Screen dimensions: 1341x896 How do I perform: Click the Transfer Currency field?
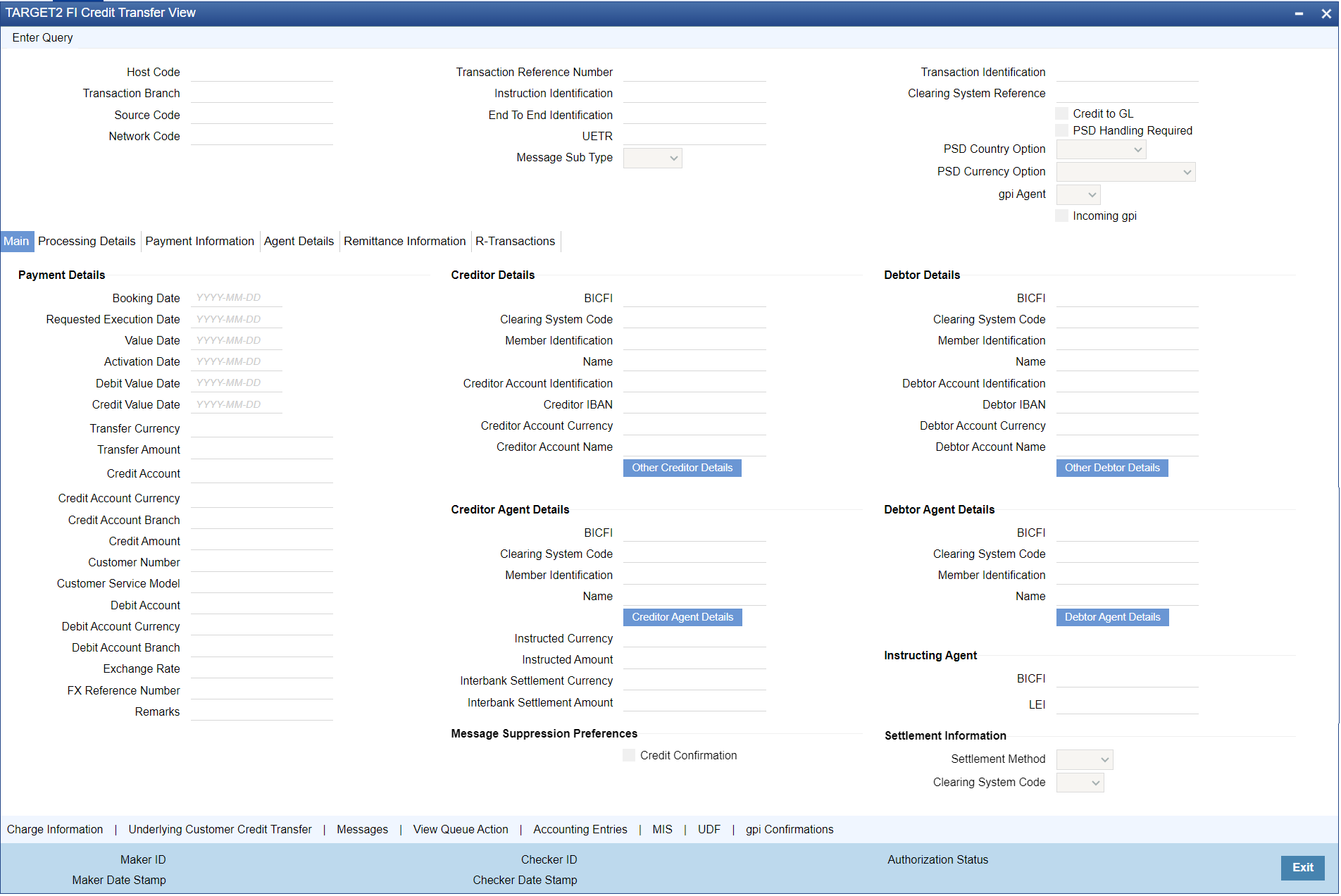coord(262,428)
